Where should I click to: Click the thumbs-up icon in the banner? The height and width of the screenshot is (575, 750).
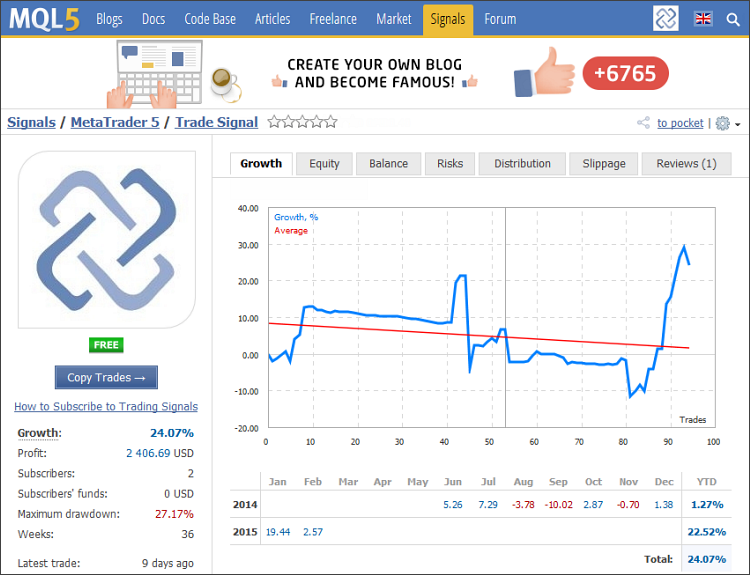(544, 72)
